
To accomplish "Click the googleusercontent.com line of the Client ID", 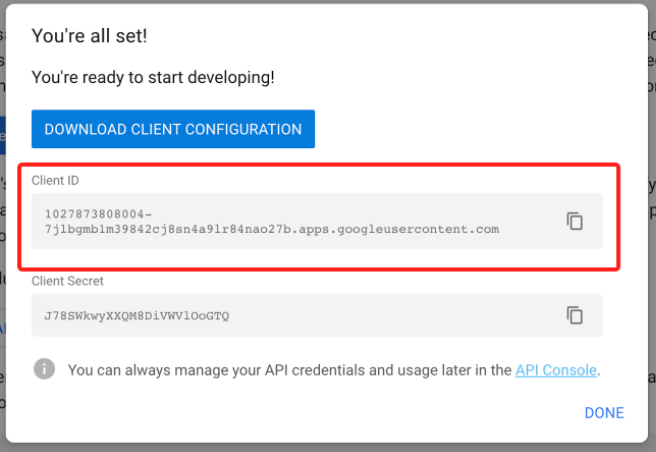I will pos(272,229).
